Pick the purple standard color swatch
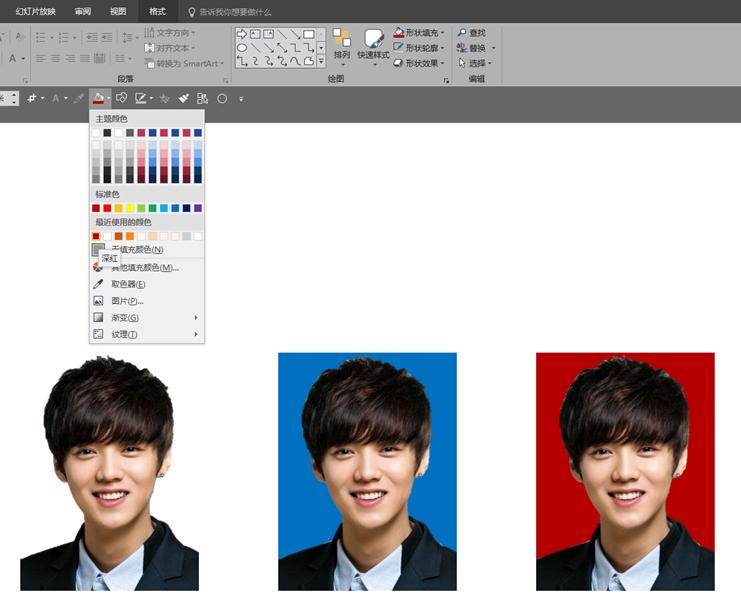 tap(198, 208)
